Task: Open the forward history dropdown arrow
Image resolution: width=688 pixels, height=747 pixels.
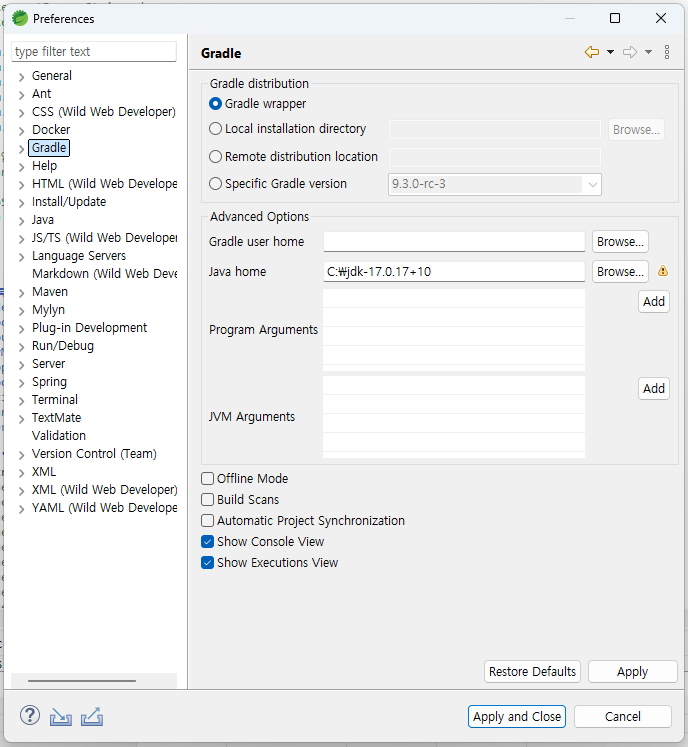Action: 648,52
